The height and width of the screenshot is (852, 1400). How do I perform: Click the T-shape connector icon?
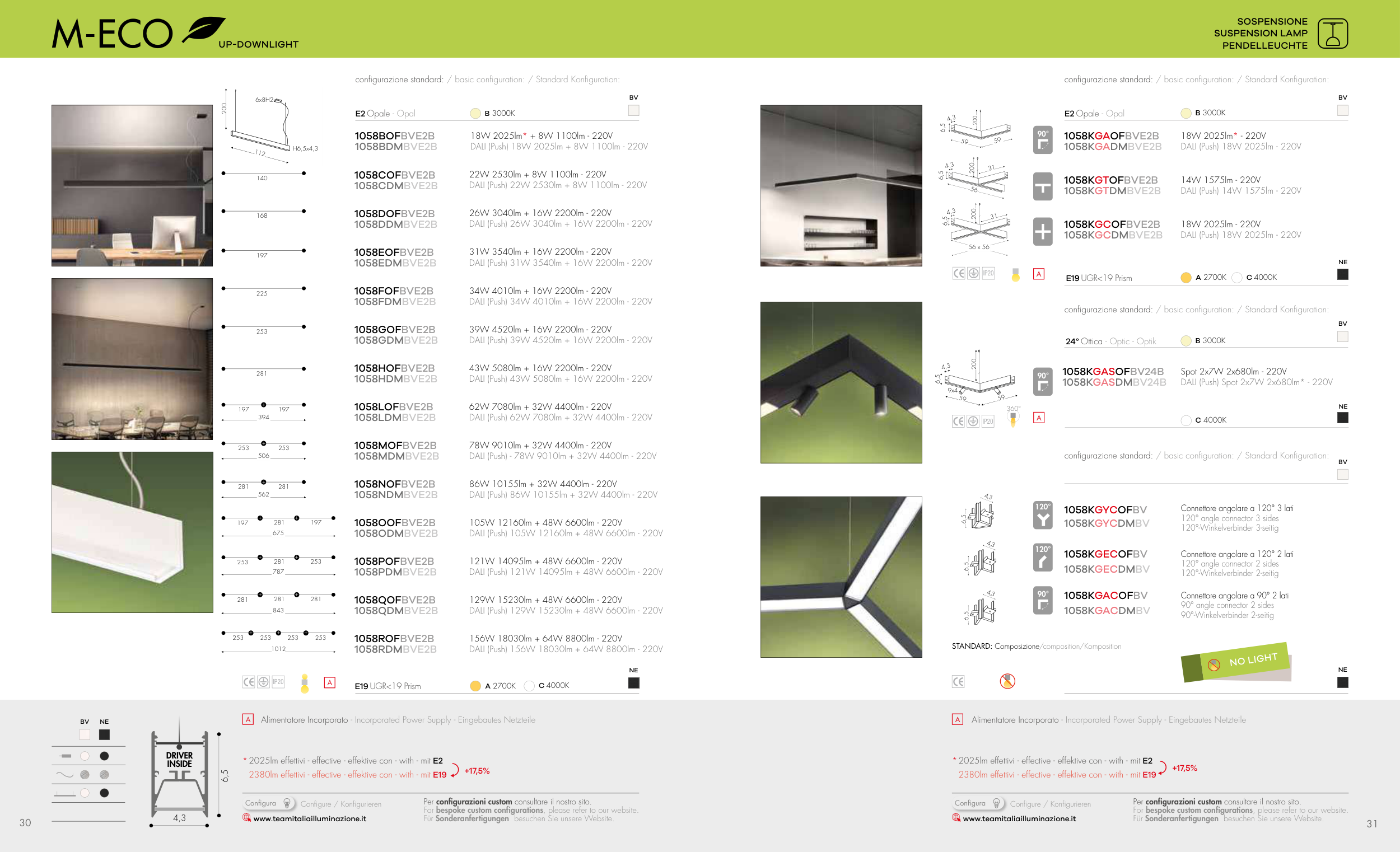(x=1042, y=187)
